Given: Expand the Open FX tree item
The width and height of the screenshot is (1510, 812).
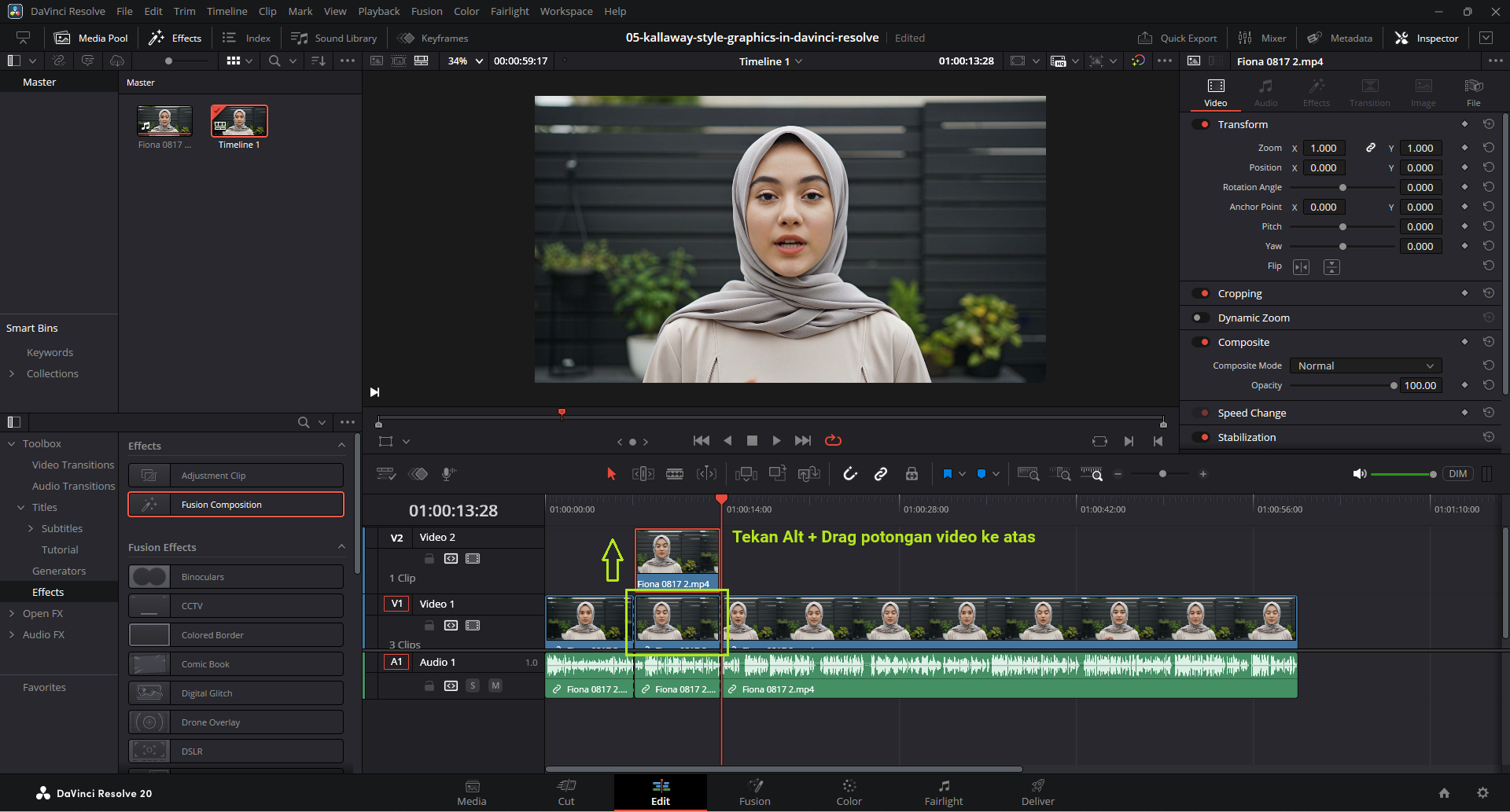Looking at the screenshot, I should 12,614.
